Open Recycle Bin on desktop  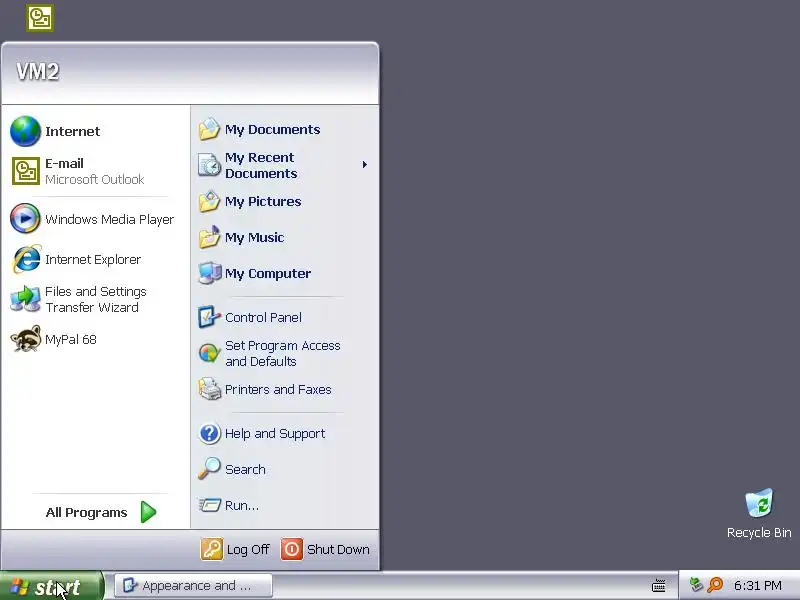point(759,513)
